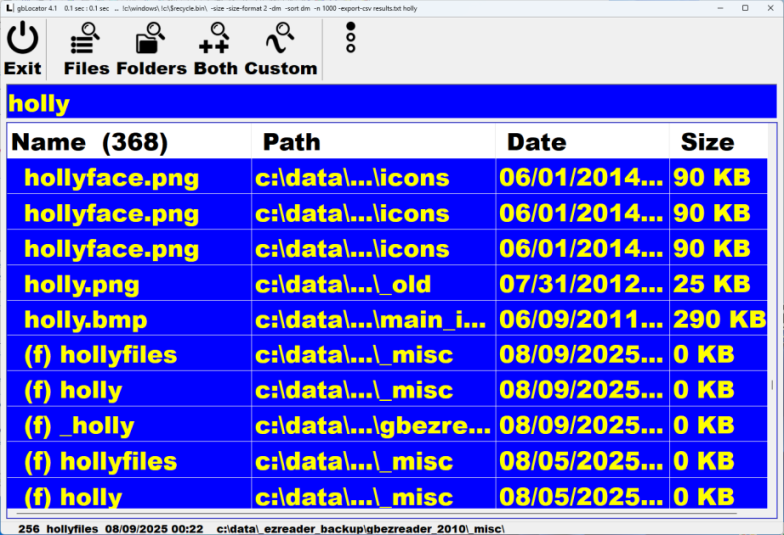
Task: Click the 290 KB size cell
Action: [720, 320]
